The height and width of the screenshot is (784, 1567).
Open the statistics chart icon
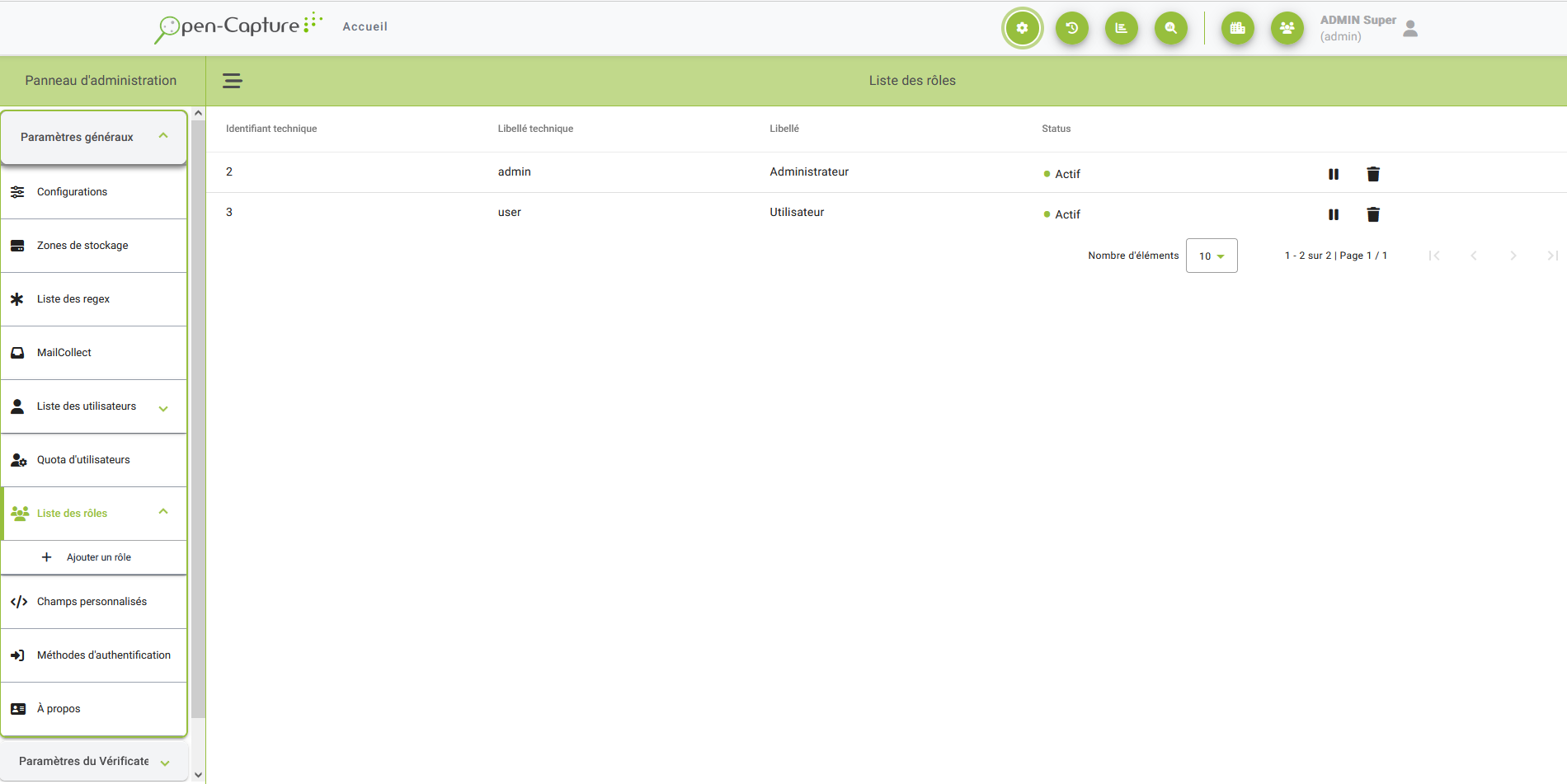pos(1121,28)
